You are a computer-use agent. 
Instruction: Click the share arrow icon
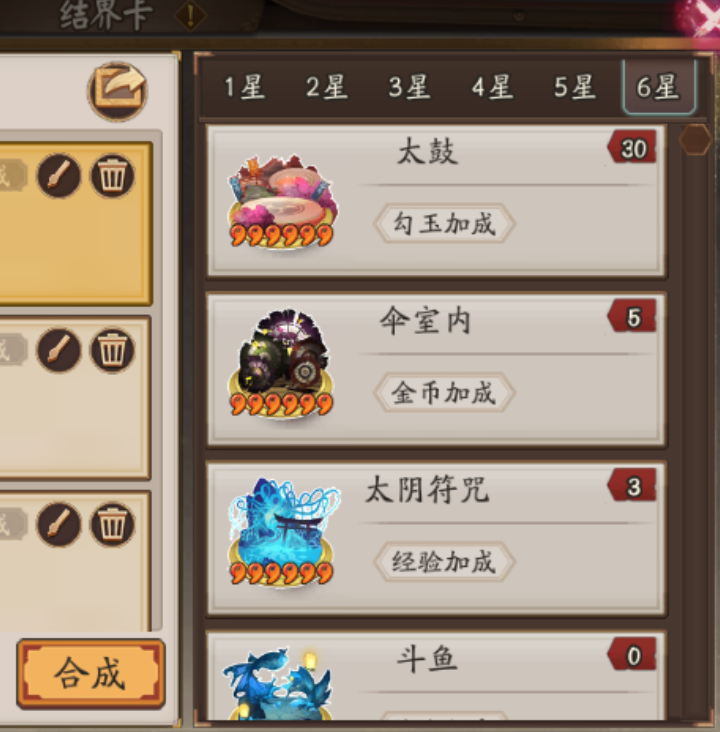117,91
